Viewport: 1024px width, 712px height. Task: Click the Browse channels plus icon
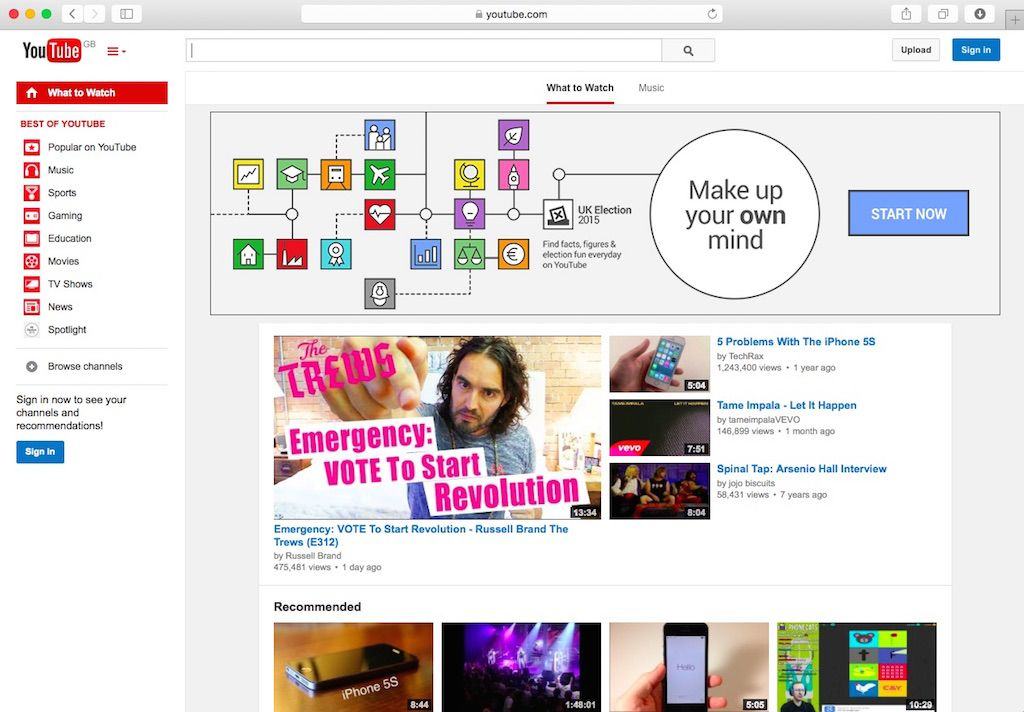click(31, 367)
